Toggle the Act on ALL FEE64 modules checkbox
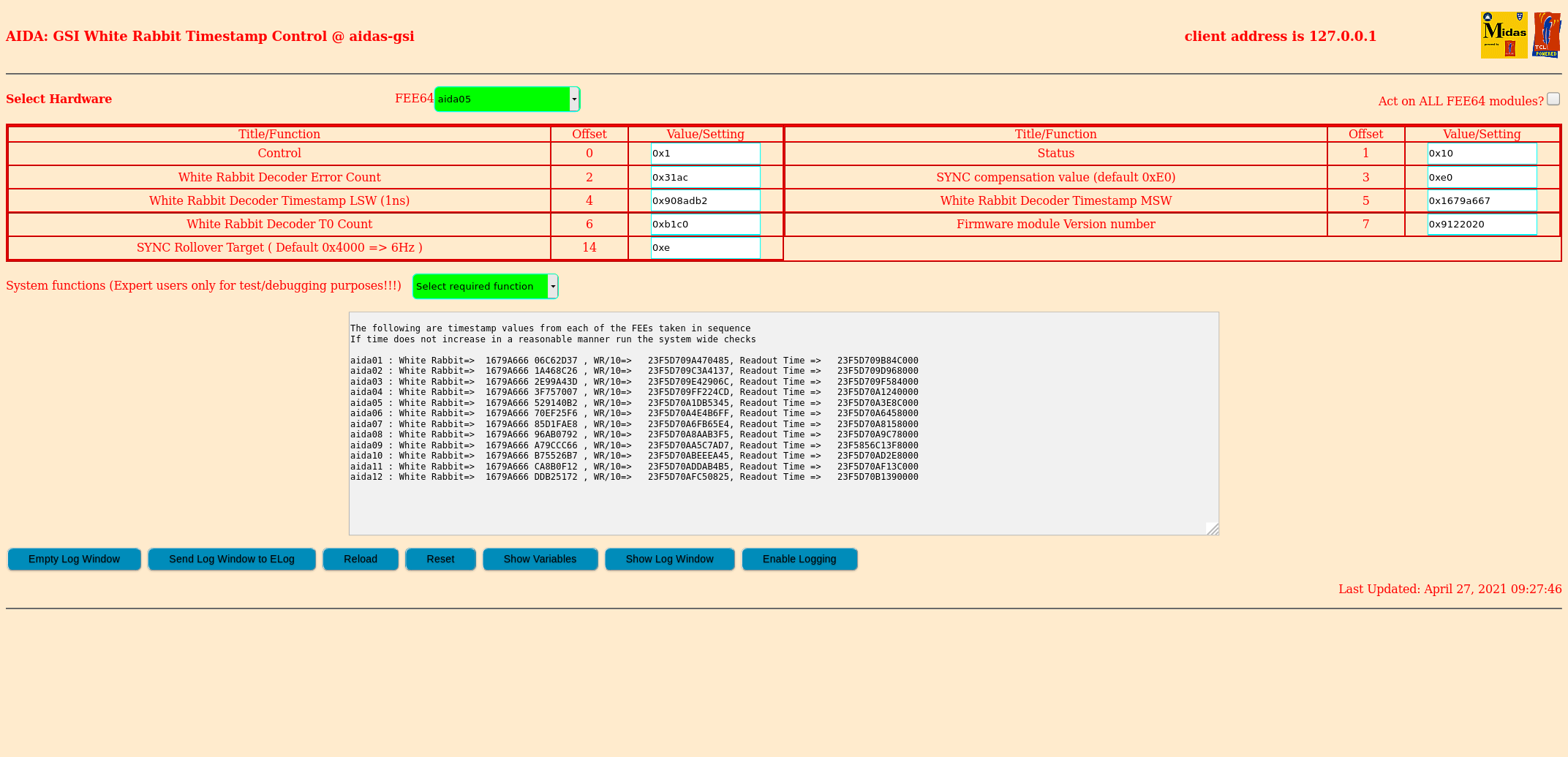The height and width of the screenshot is (757, 1568). click(1553, 99)
